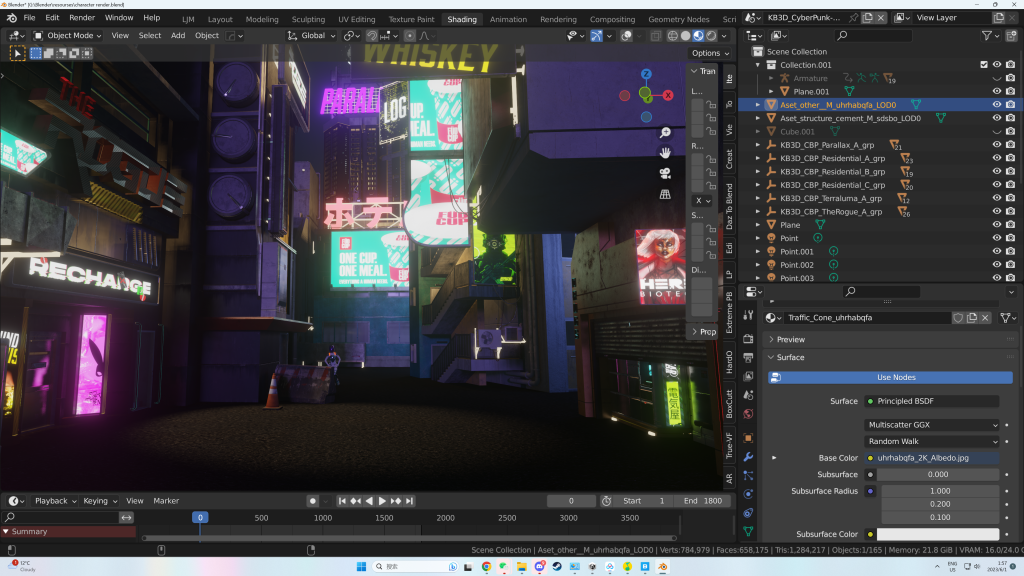This screenshot has width=1024, height=576.
Task: Select rendered viewport shading
Action: click(711, 36)
